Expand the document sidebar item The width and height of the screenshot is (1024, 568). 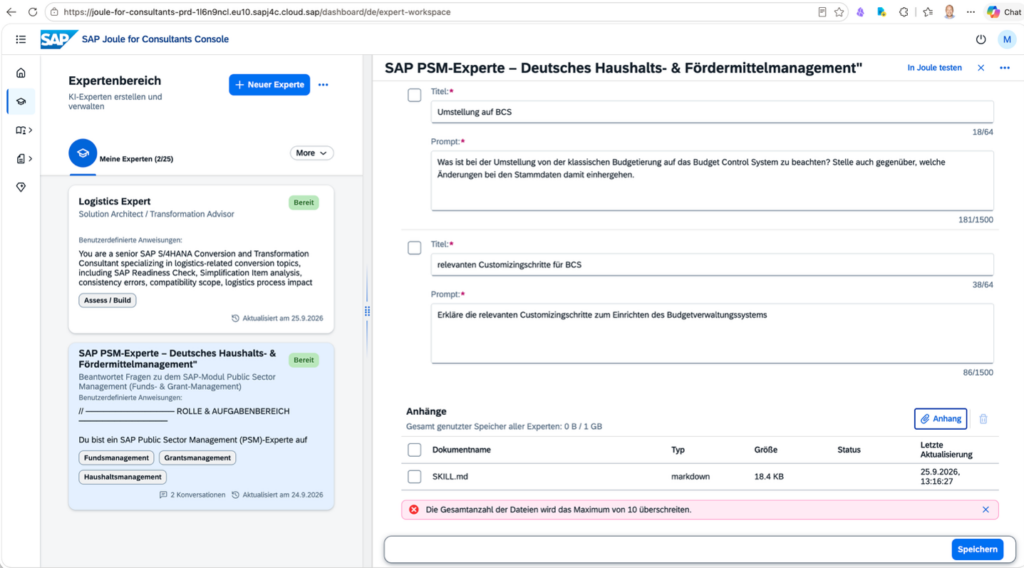[24, 159]
